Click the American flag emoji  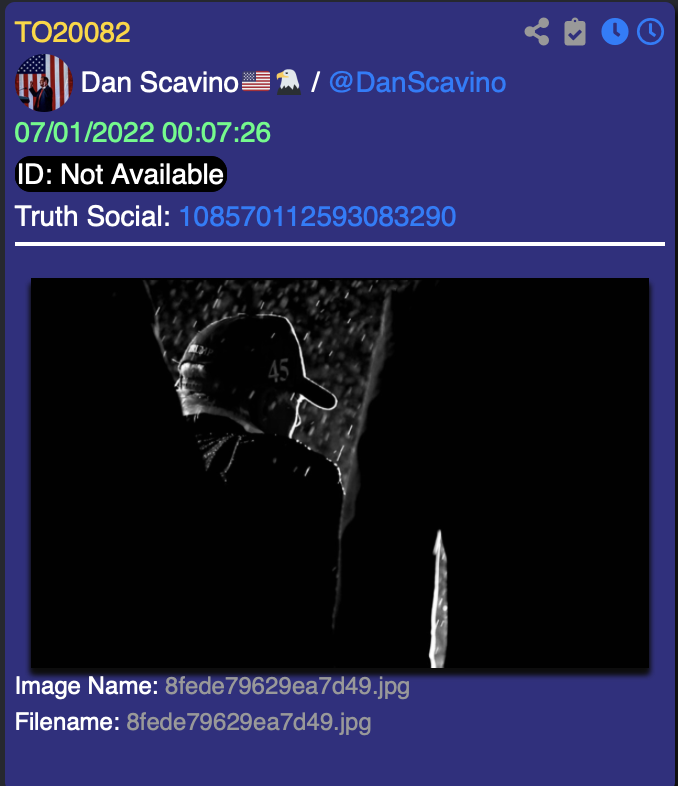coord(256,82)
